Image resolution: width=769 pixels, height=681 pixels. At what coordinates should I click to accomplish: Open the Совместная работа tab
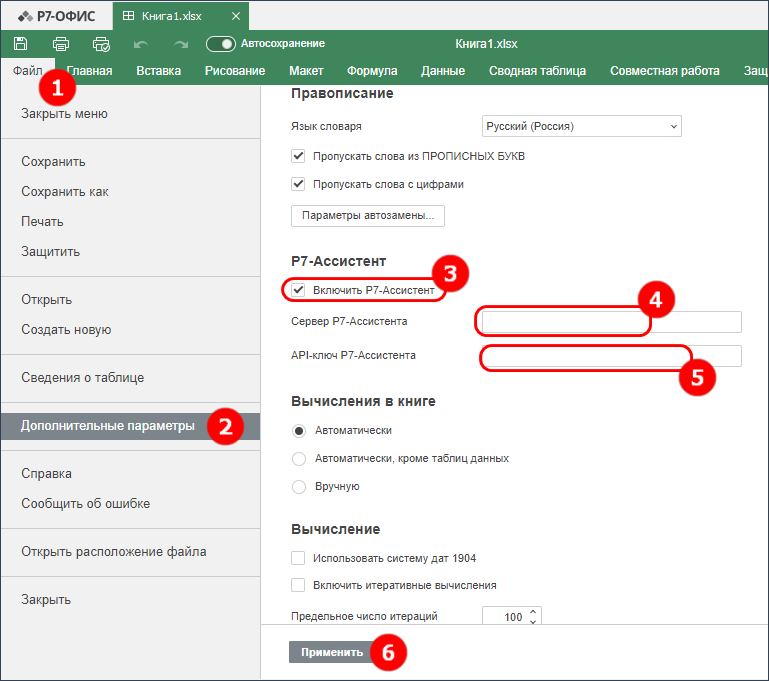(x=665, y=71)
